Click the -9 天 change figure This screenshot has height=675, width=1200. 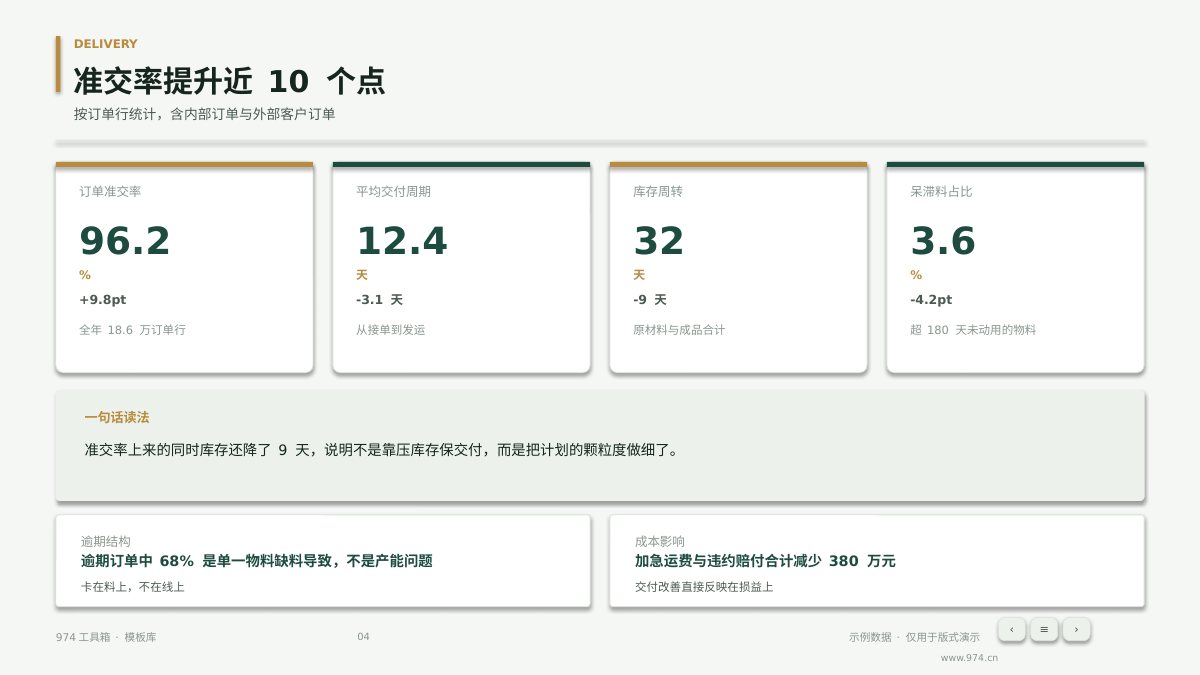tap(650, 299)
